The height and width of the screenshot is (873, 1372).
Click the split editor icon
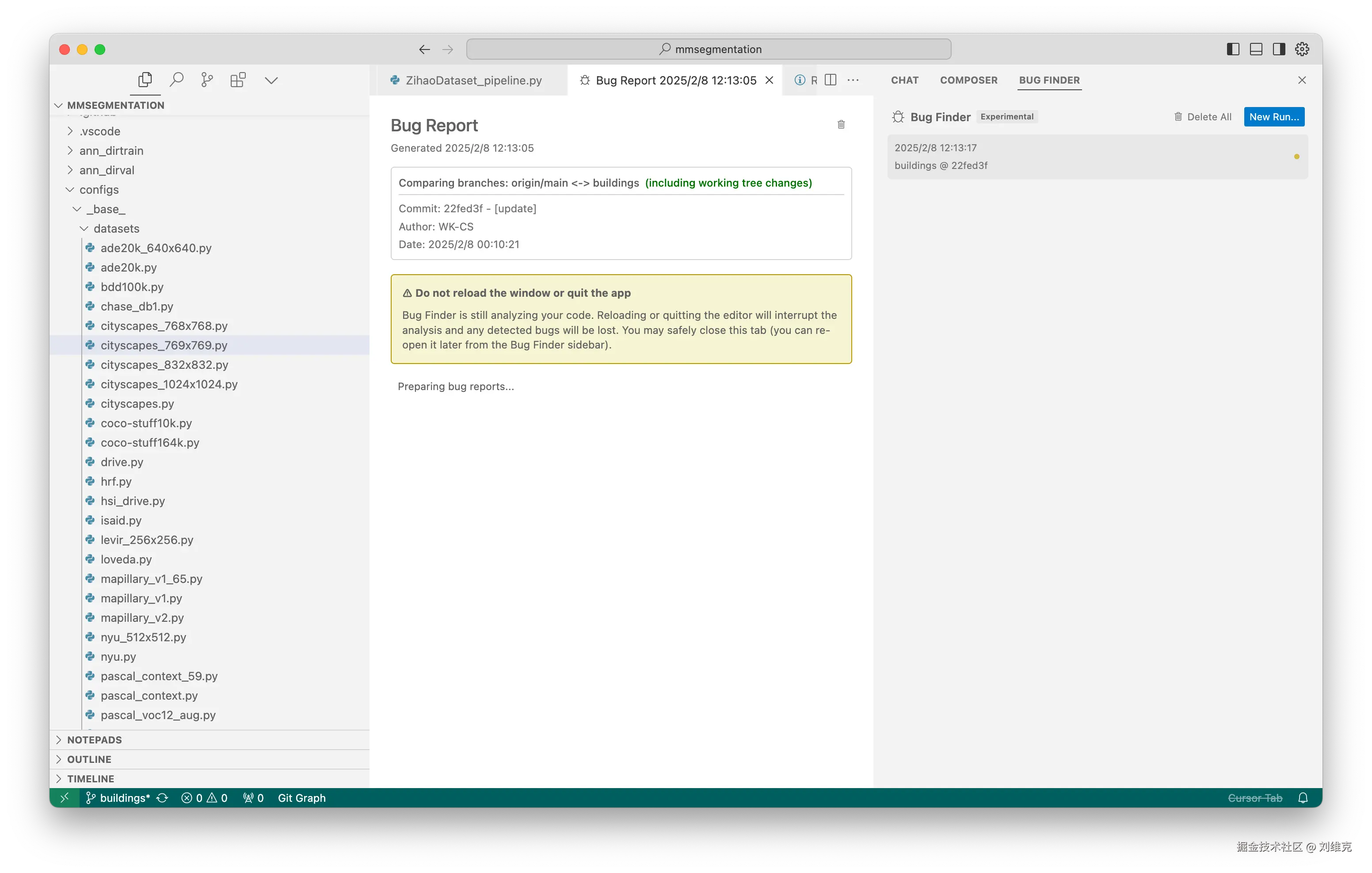[x=830, y=80]
